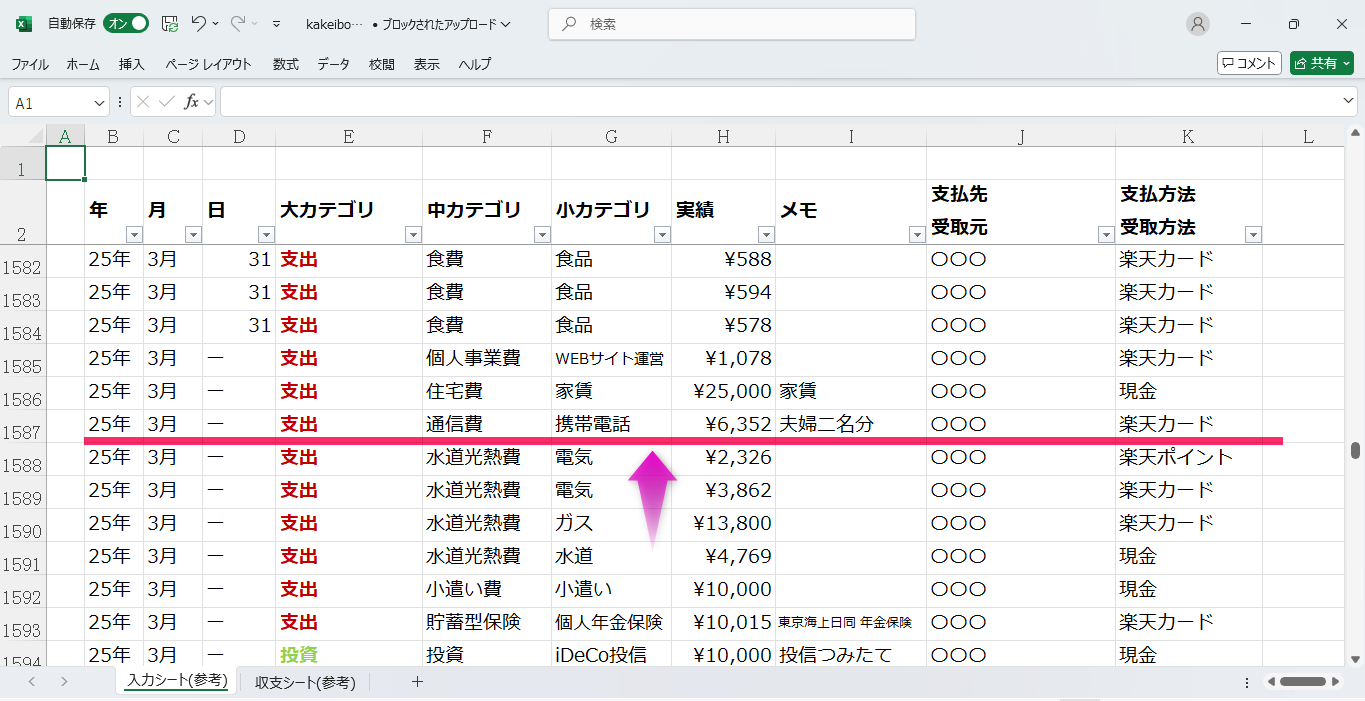Toggle the AutoSave switch off
1365x701 pixels.
[126, 24]
